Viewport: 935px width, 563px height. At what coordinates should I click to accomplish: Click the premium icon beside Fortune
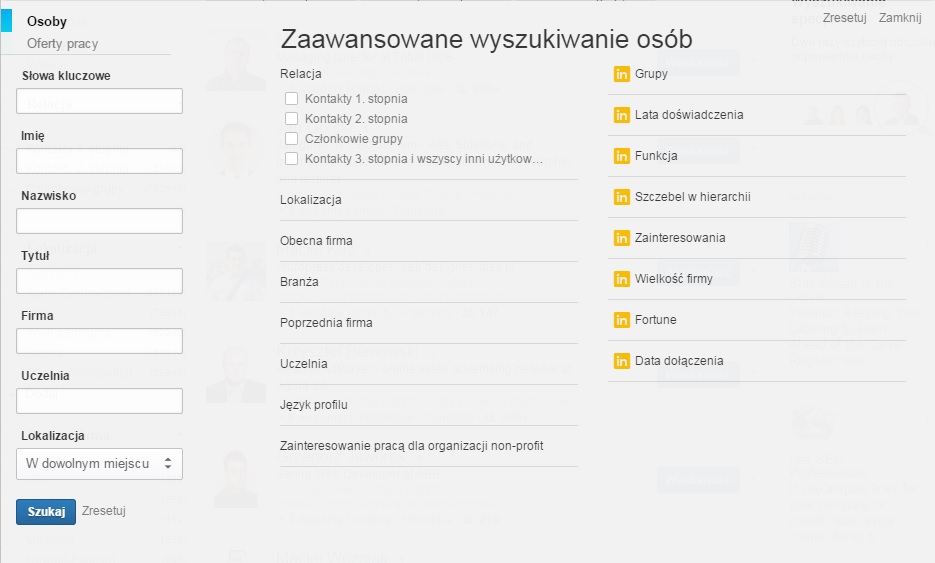coord(621,320)
